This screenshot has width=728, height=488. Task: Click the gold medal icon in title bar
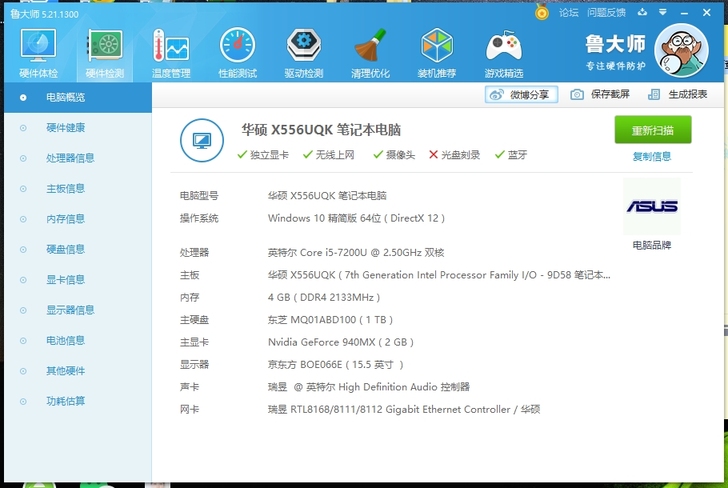pos(541,13)
